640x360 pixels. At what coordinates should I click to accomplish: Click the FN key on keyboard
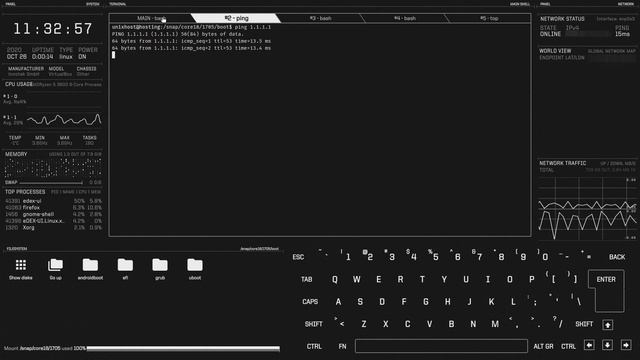point(342,346)
